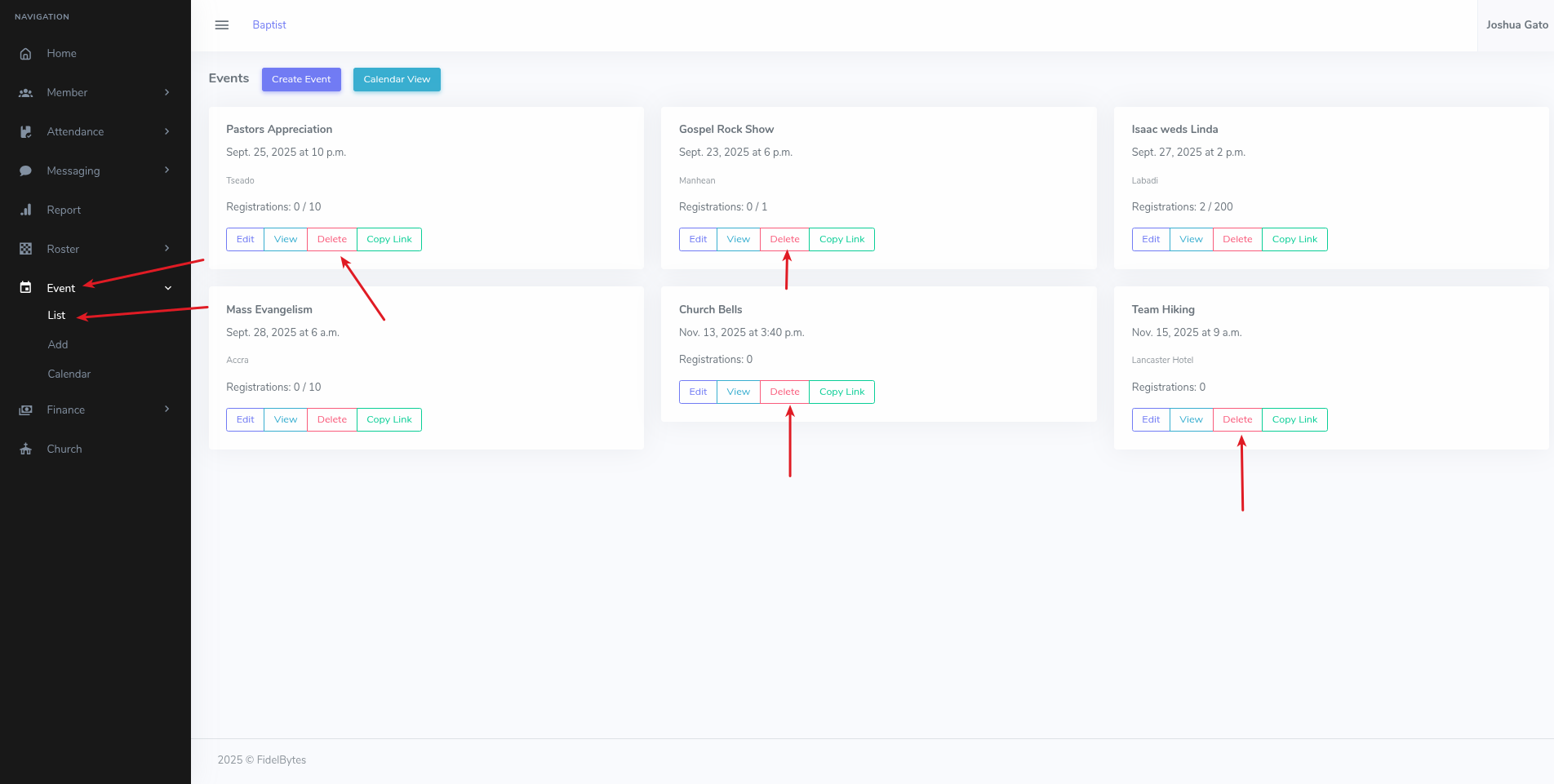This screenshot has width=1554, height=784.
Task: Click the Member people icon
Action: 25,93
